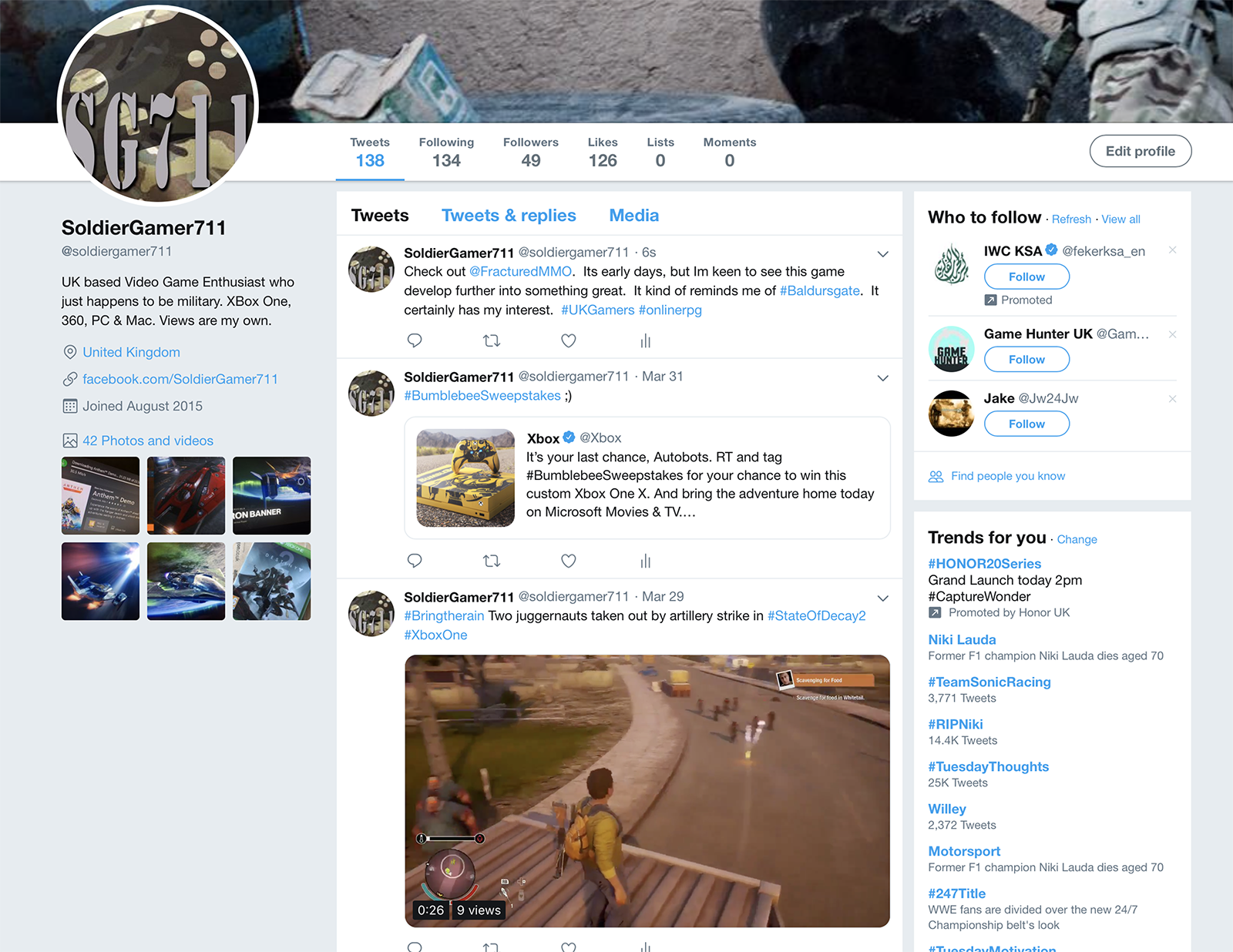
Task: Open the #Baldursgate hashtag
Action: pos(820,290)
